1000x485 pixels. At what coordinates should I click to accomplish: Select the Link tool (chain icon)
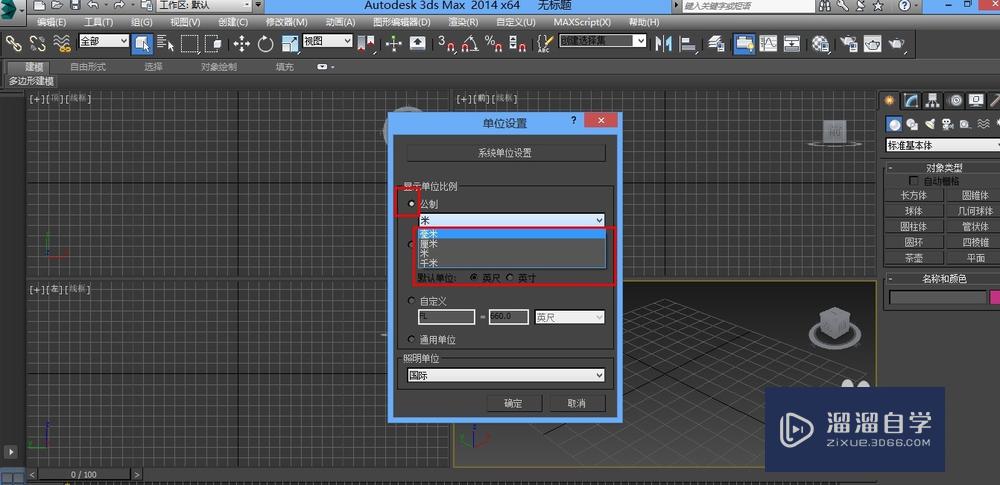[x=13, y=43]
